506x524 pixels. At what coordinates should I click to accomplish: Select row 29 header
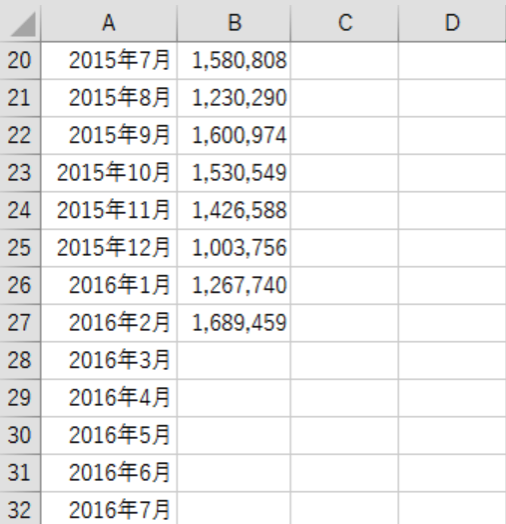(x=20, y=398)
